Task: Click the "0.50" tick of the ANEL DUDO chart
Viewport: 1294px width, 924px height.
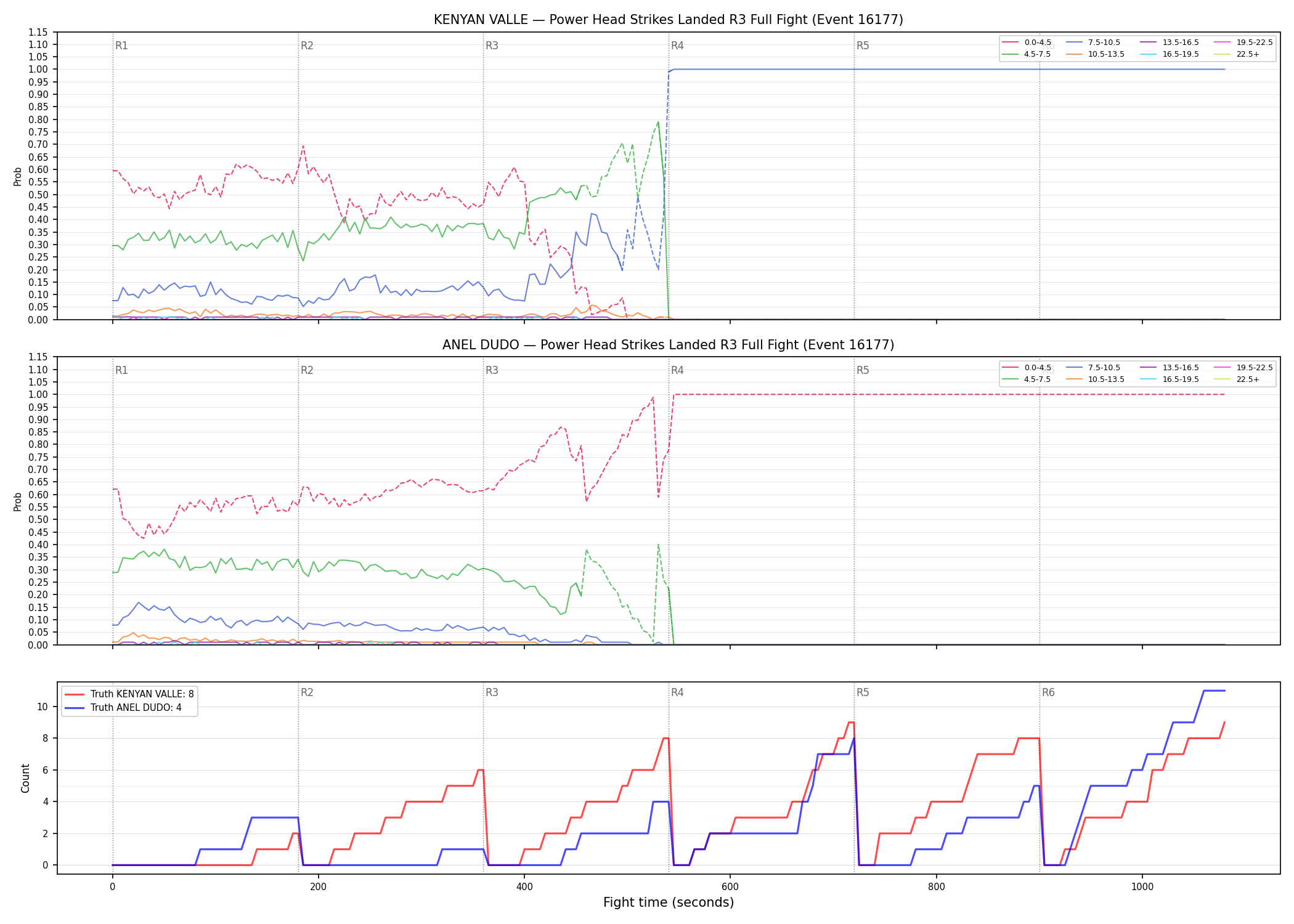Action: tap(38, 519)
